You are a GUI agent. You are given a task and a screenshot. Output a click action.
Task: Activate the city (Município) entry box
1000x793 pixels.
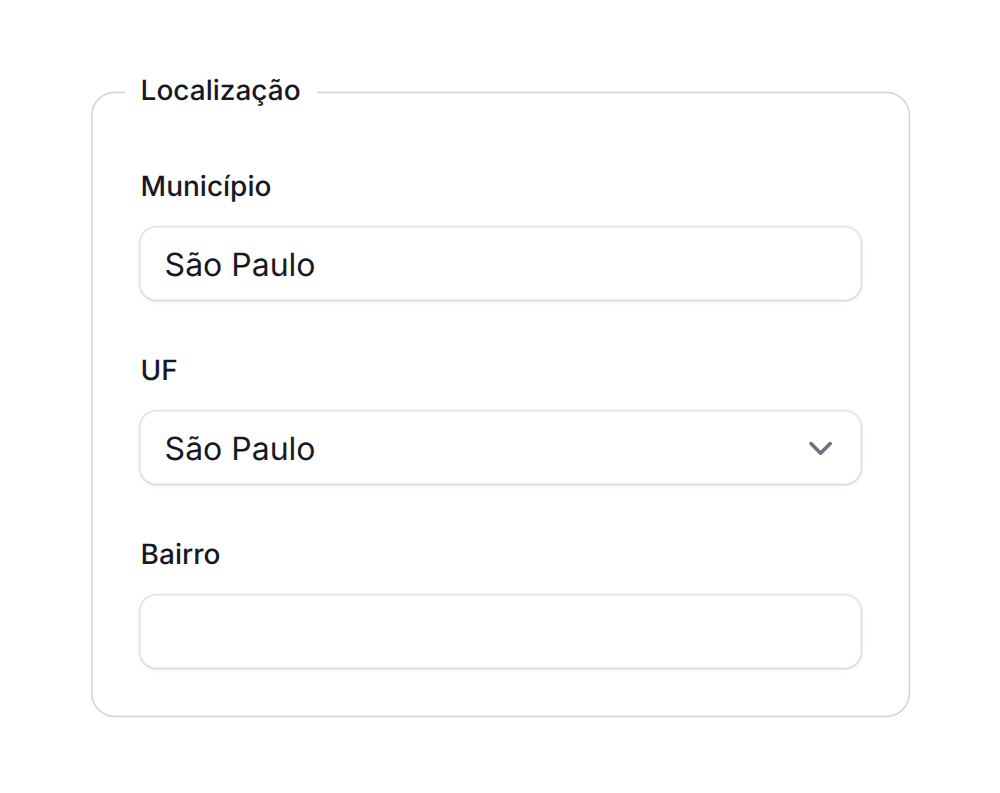pos(500,265)
